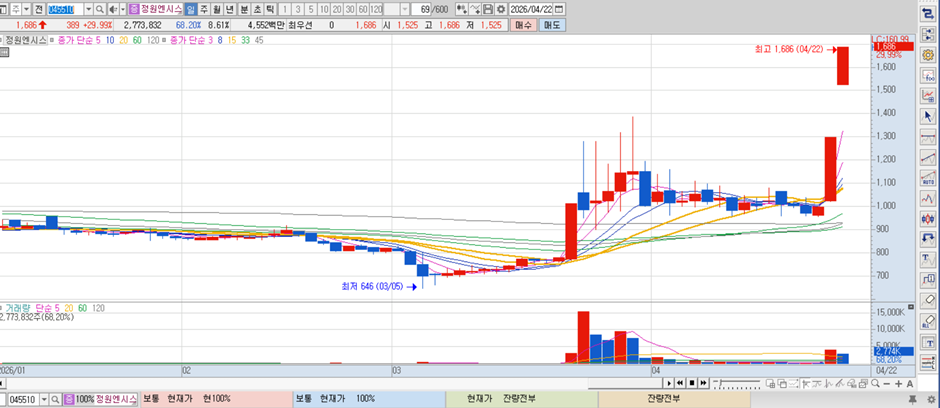The height and width of the screenshot is (408, 940).
Task: Select the erase ALL tool icon
Action: (929, 321)
